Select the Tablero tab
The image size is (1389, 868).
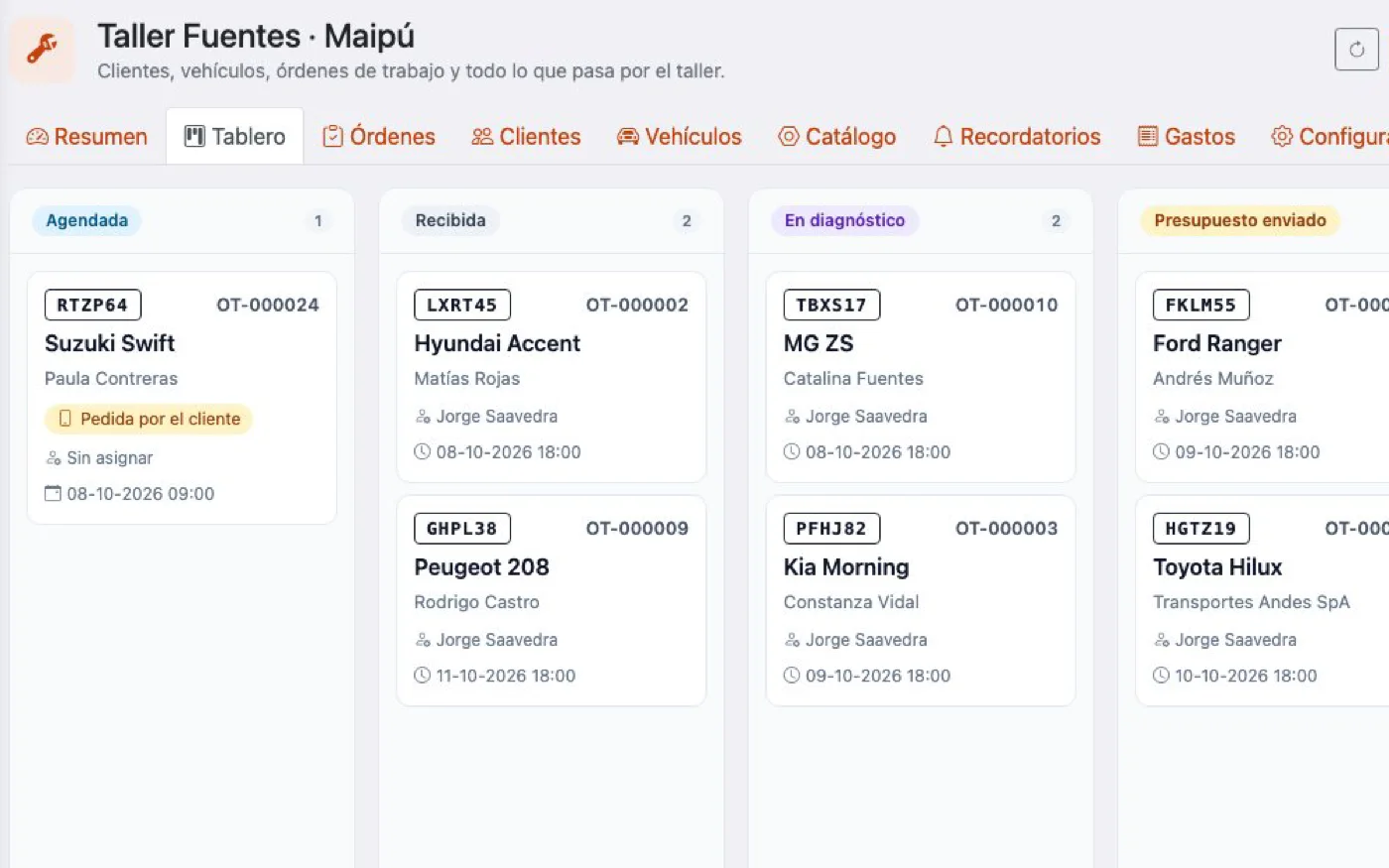click(234, 136)
